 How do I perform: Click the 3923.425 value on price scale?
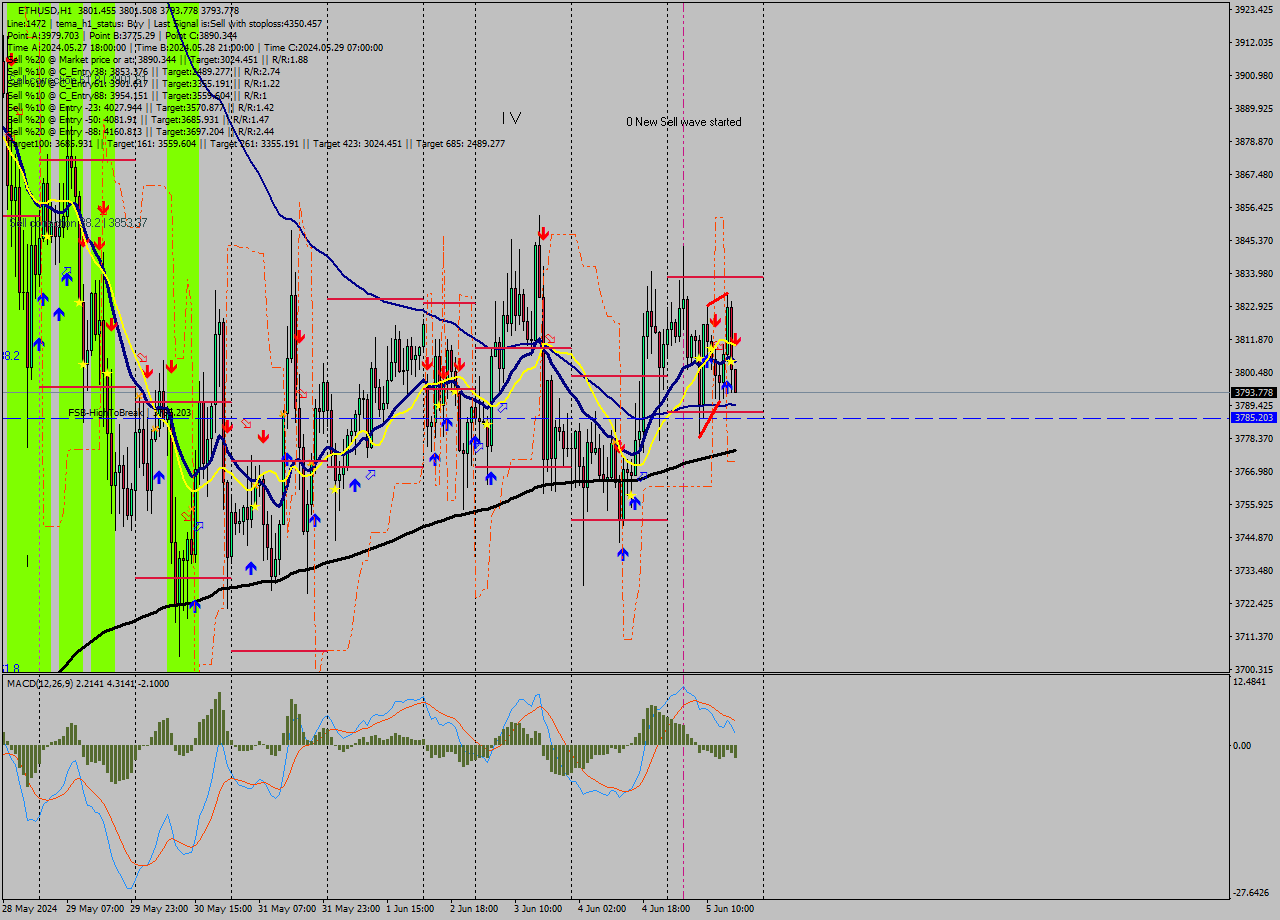pyautogui.click(x=1253, y=10)
